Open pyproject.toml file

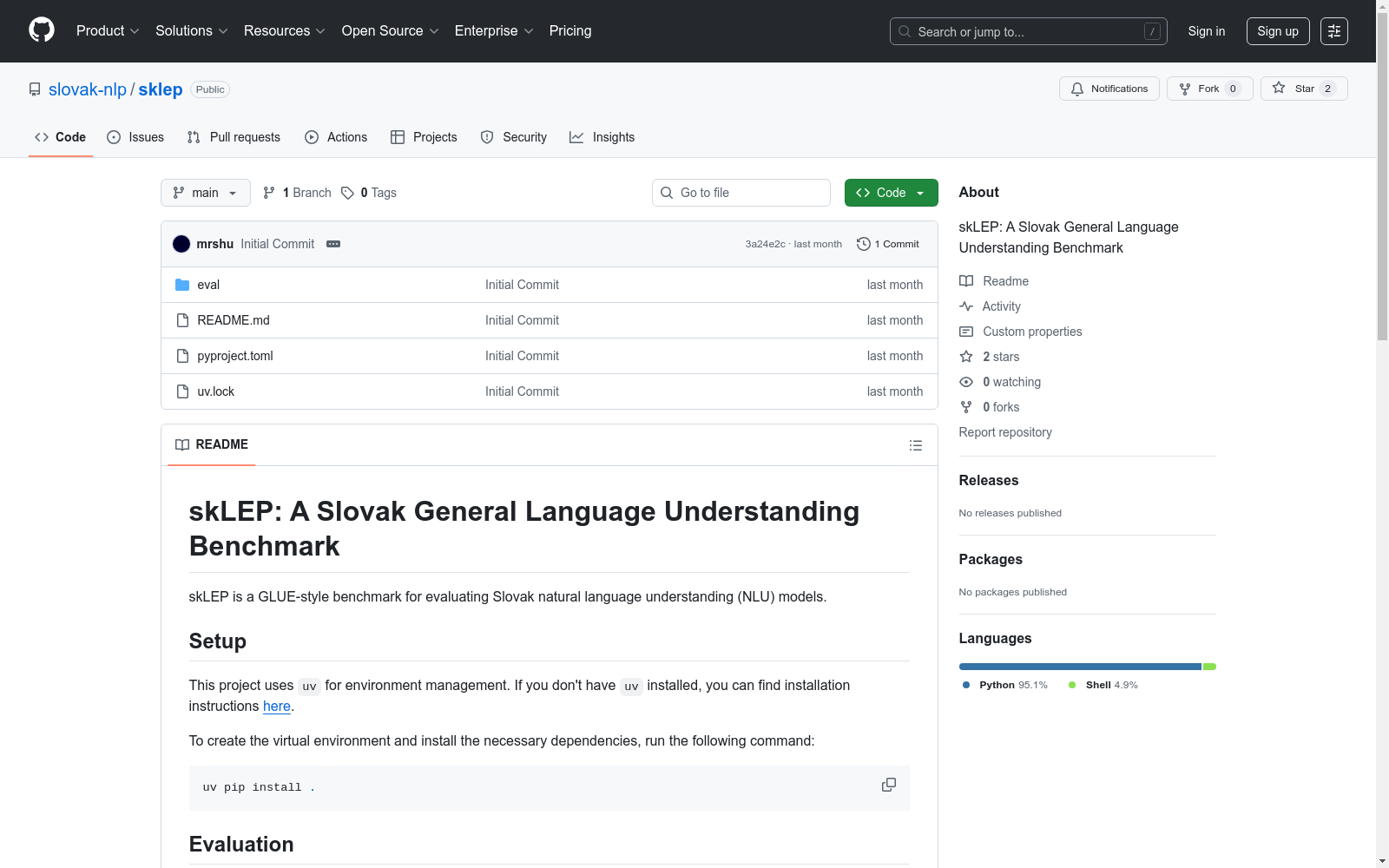pos(235,356)
